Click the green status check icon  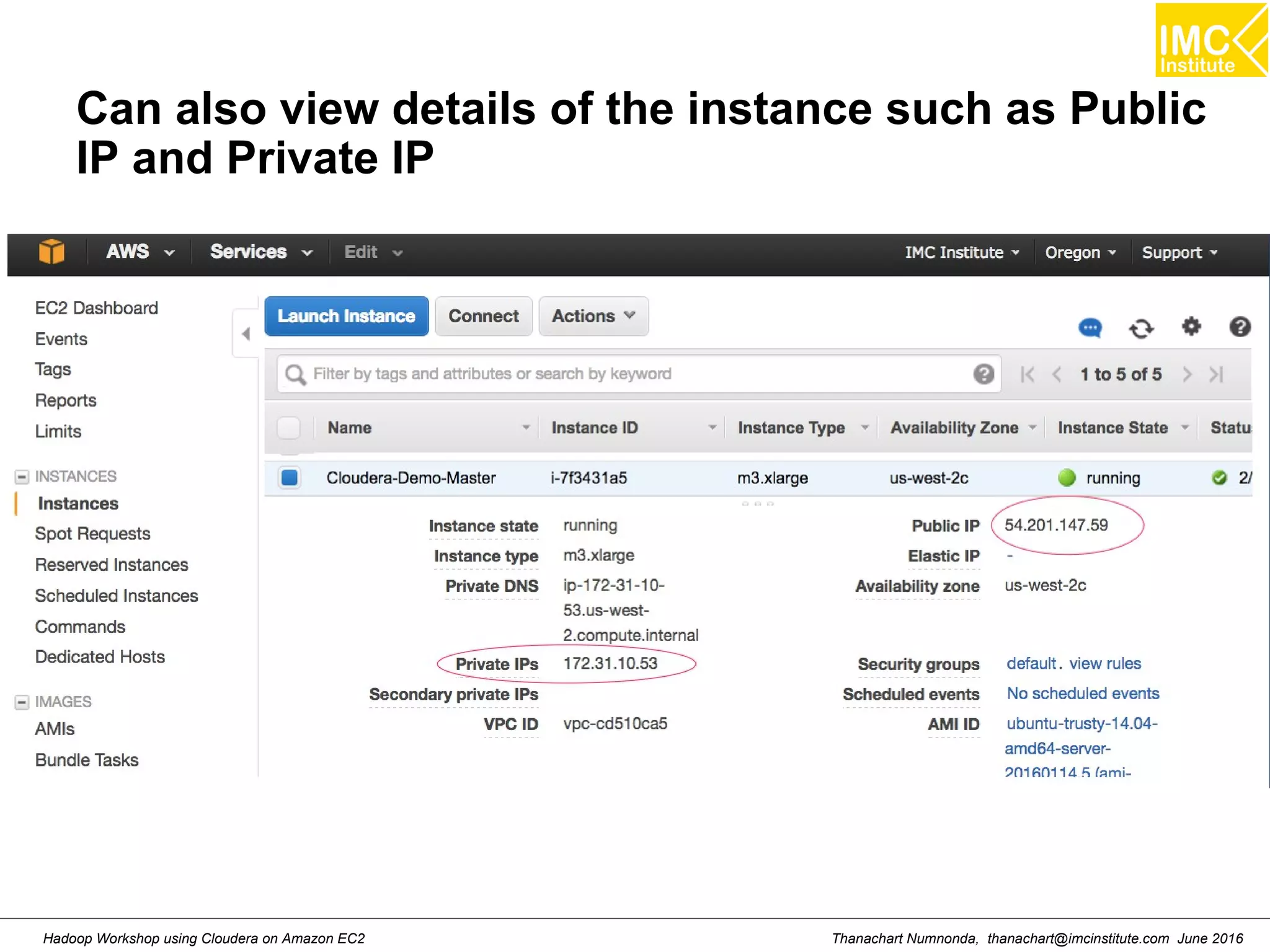[x=1219, y=477]
